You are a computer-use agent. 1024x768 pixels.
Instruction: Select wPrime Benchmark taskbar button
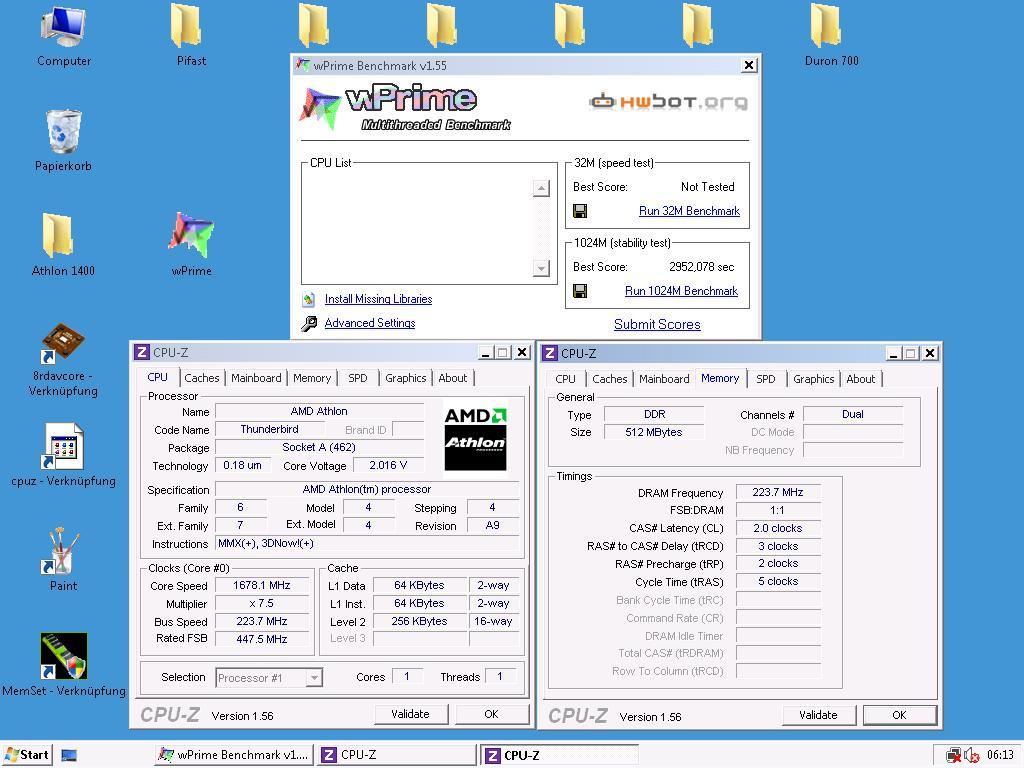coord(235,755)
